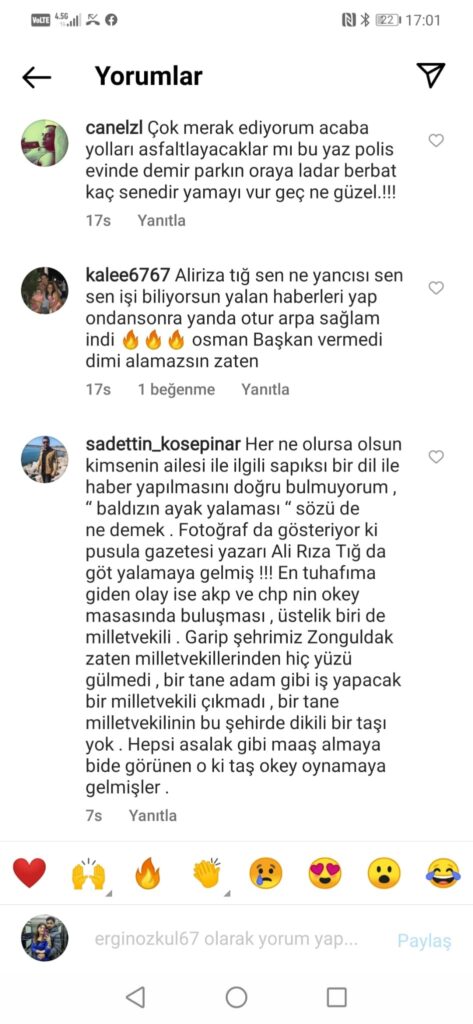Like the comment by kalee6767
Screen dimensions: 473x1024
click(436, 288)
